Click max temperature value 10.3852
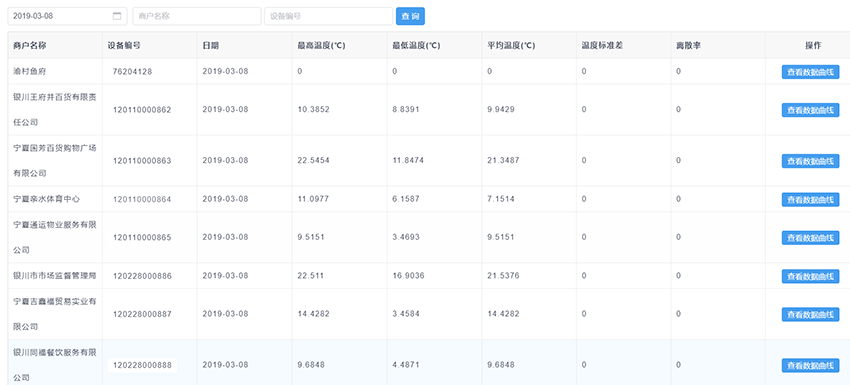 [313, 110]
